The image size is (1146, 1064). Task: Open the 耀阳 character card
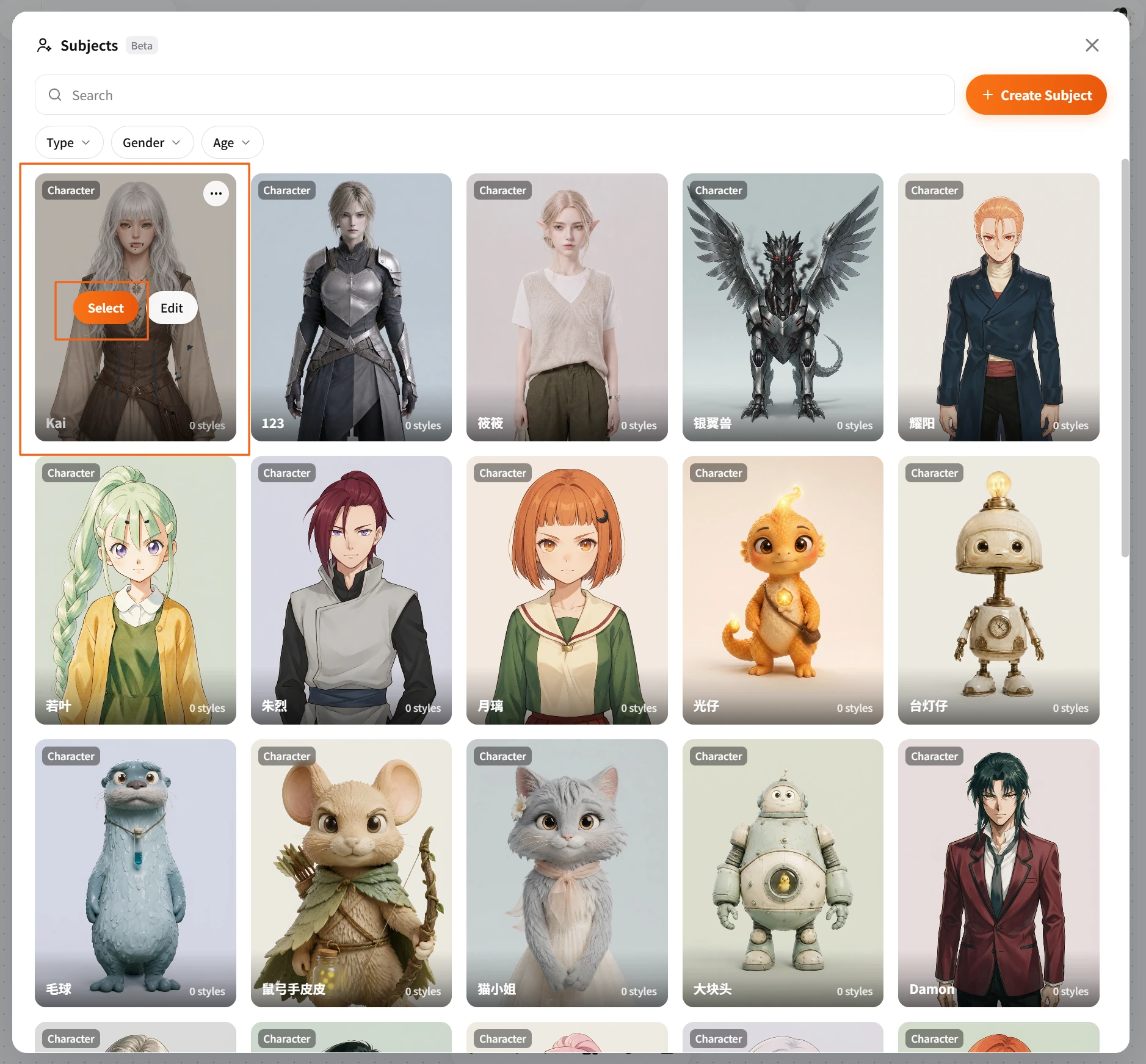click(998, 307)
